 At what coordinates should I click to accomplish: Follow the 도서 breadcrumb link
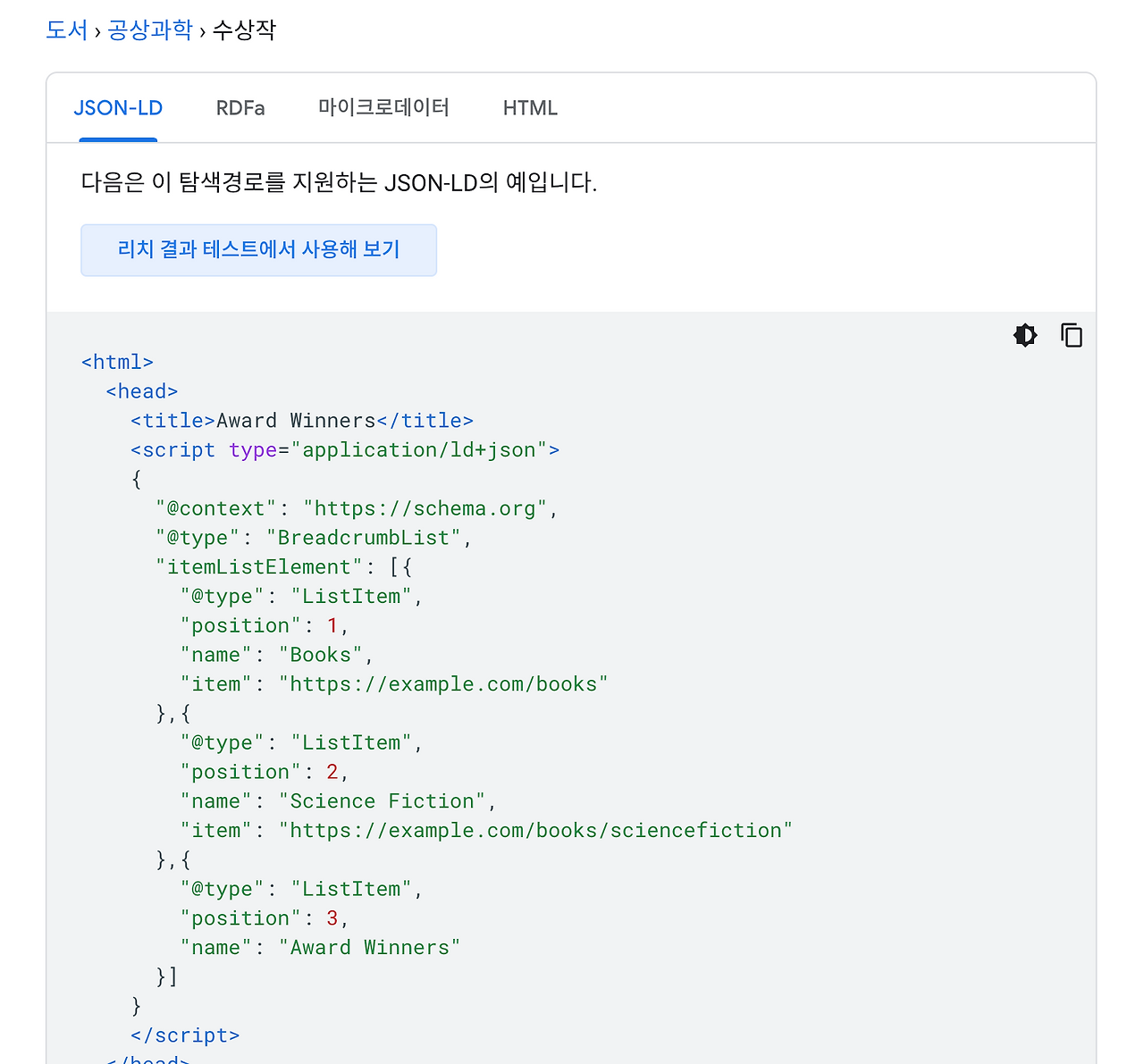coord(67,30)
